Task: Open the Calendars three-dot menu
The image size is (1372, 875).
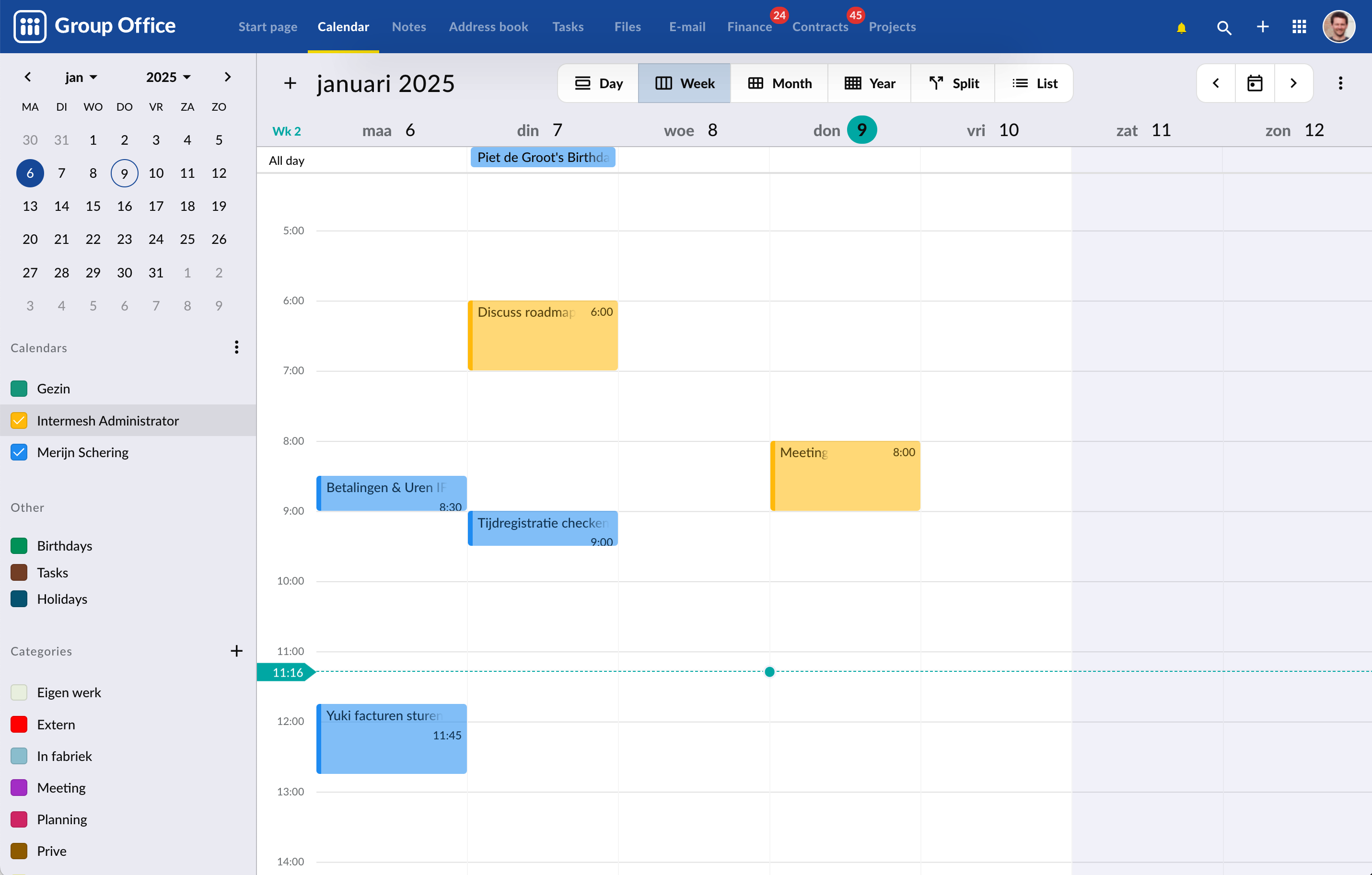Action: (x=236, y=347)
